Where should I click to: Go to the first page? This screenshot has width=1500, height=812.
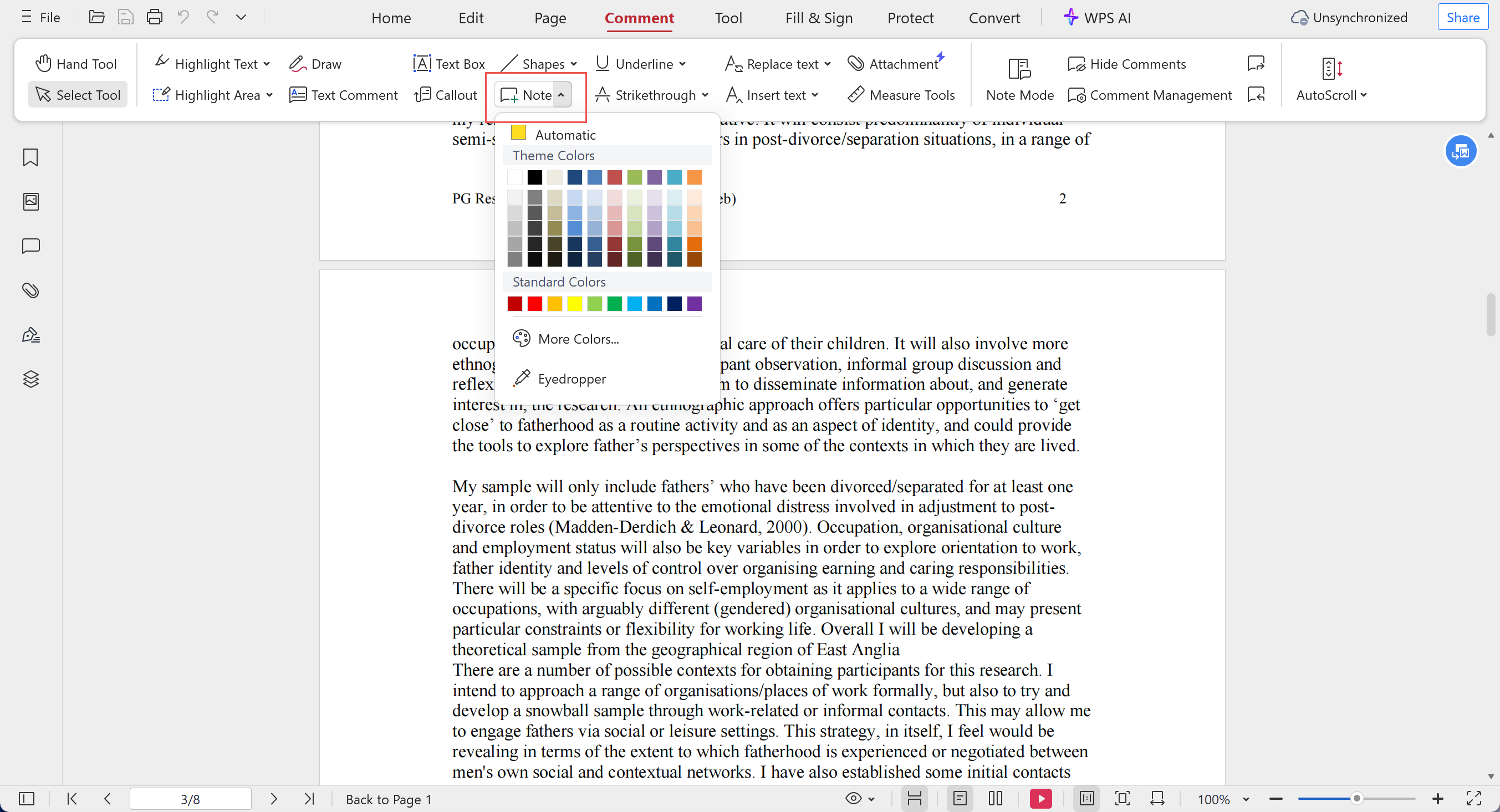click(72, 799)
